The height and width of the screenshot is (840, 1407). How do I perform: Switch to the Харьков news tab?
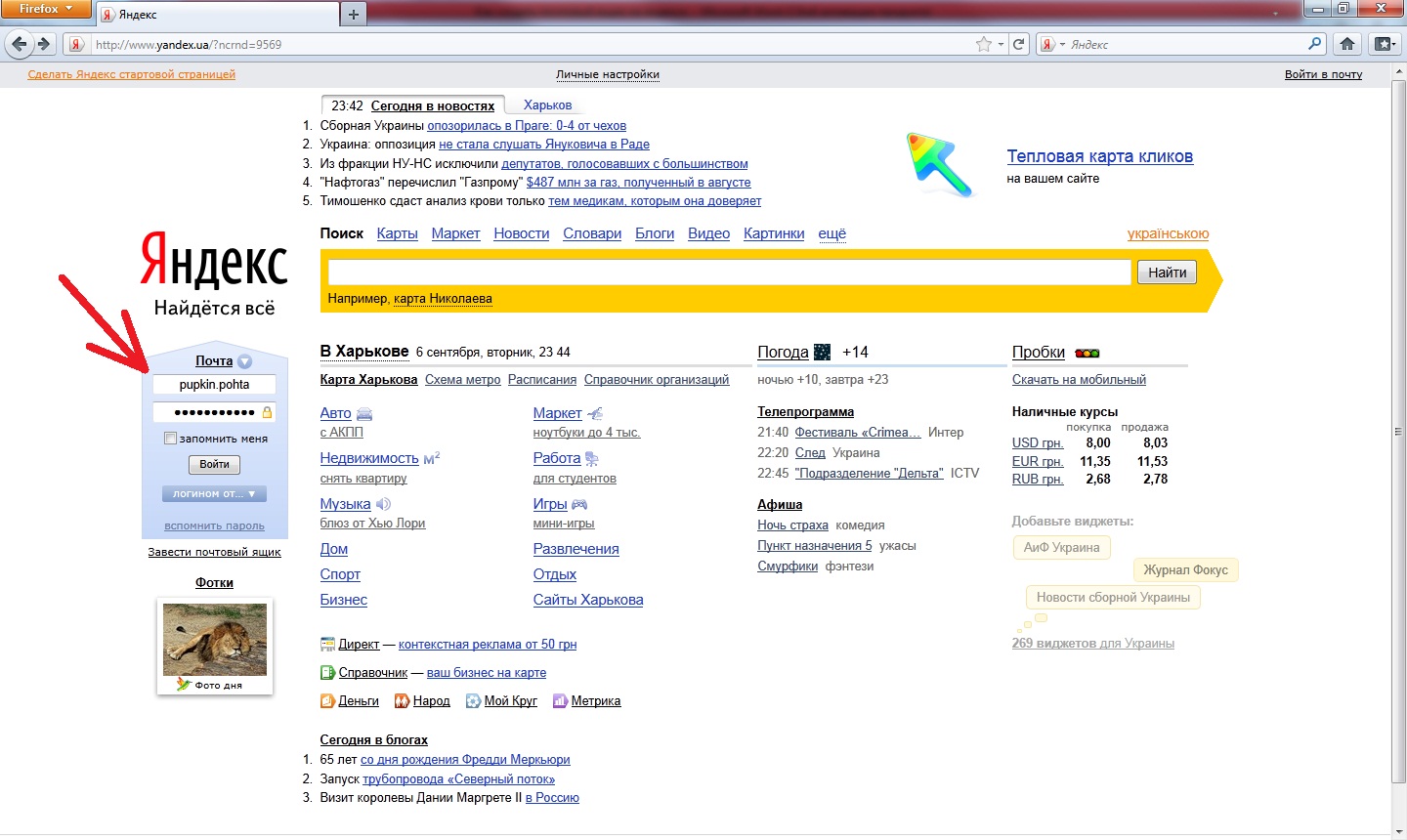pos(547,105)
